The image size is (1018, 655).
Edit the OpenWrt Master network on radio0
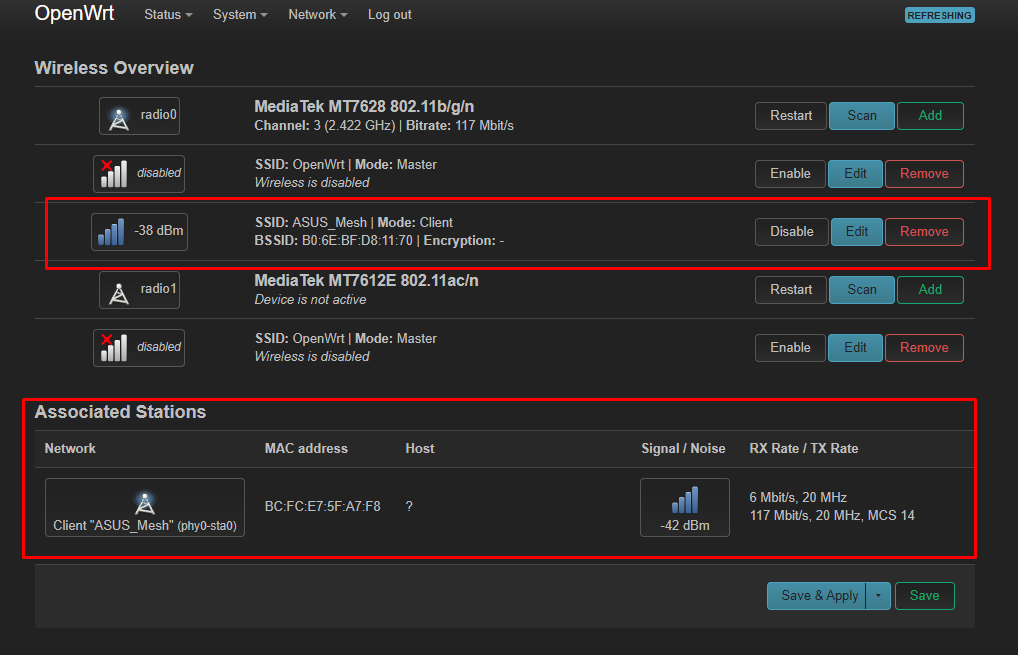pyautogui.click(x=855, y=173)
